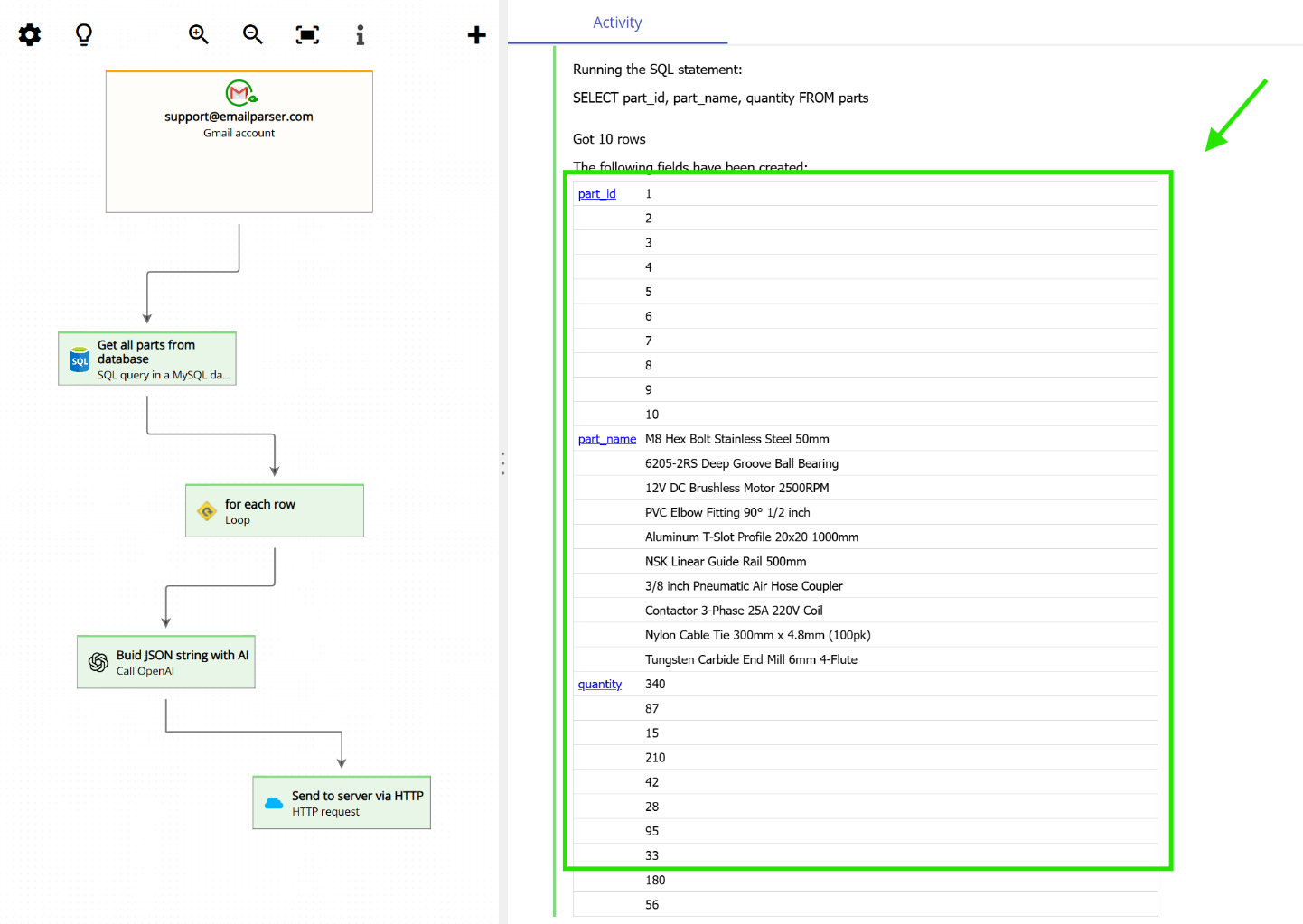Open the part_name field link
The height and width of the screenshot is (924, 1303).
point(606,439)
